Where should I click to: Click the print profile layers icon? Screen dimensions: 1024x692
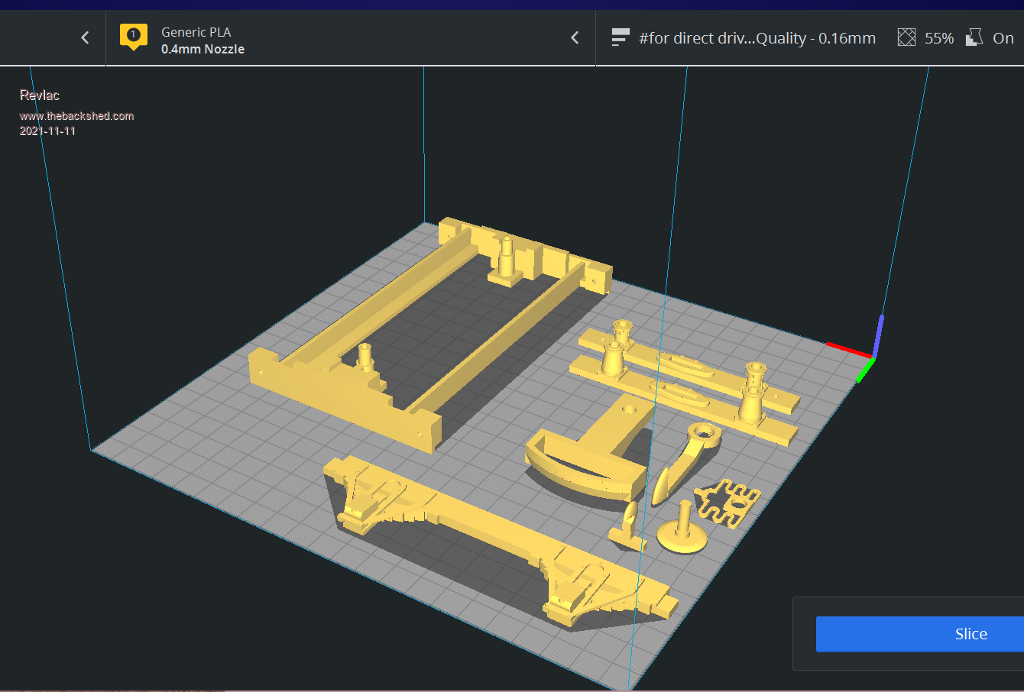tap(619, 38)
